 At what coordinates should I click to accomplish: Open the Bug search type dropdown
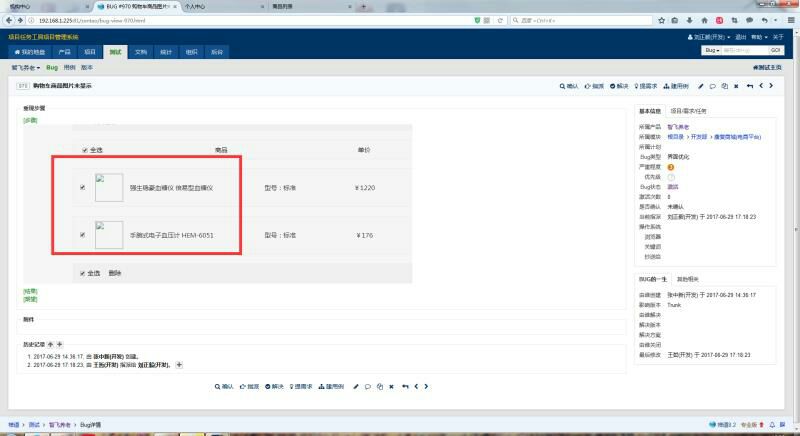coord(711,50)
